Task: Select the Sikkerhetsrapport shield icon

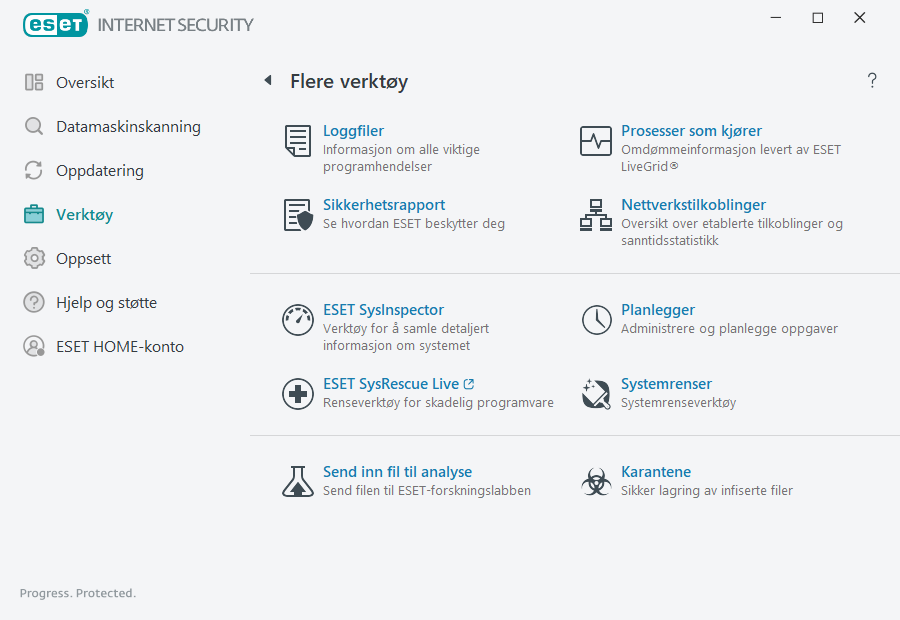Action: tap(297, 215)
